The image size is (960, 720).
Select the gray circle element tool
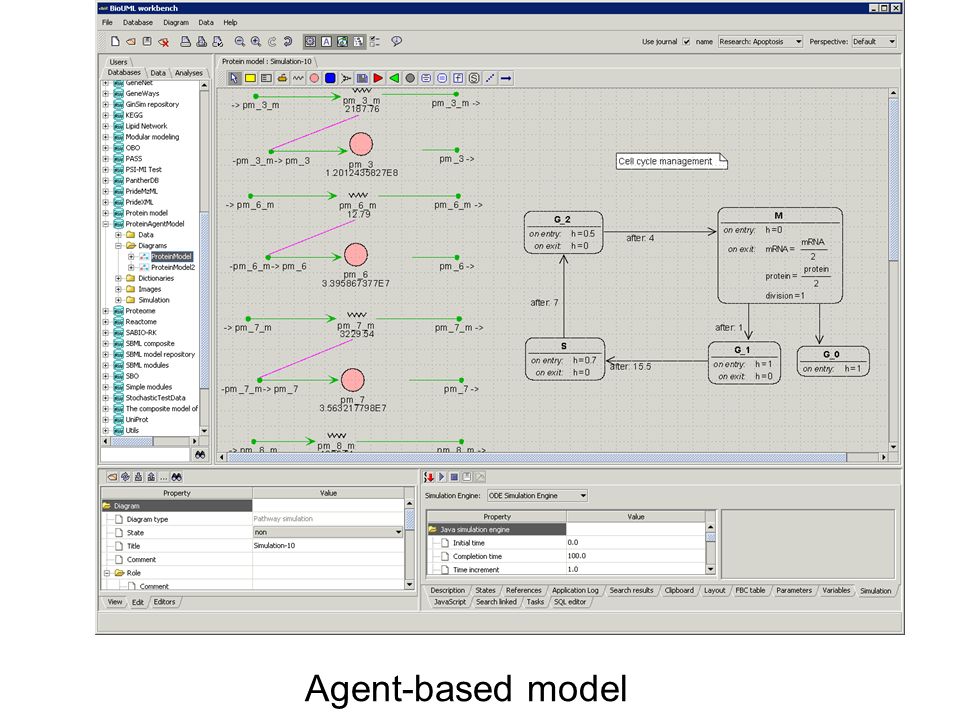[410, 78]
